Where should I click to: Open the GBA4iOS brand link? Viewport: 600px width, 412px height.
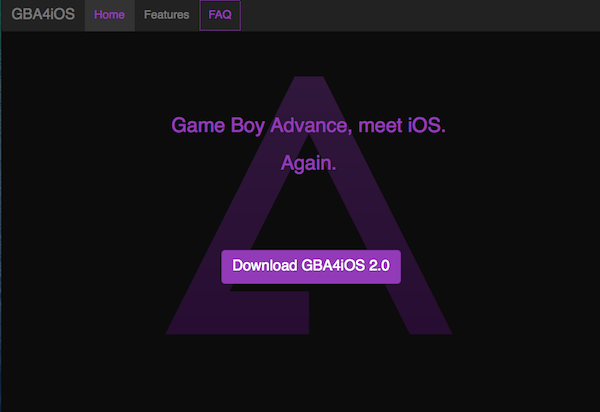[x=43, y=15]
